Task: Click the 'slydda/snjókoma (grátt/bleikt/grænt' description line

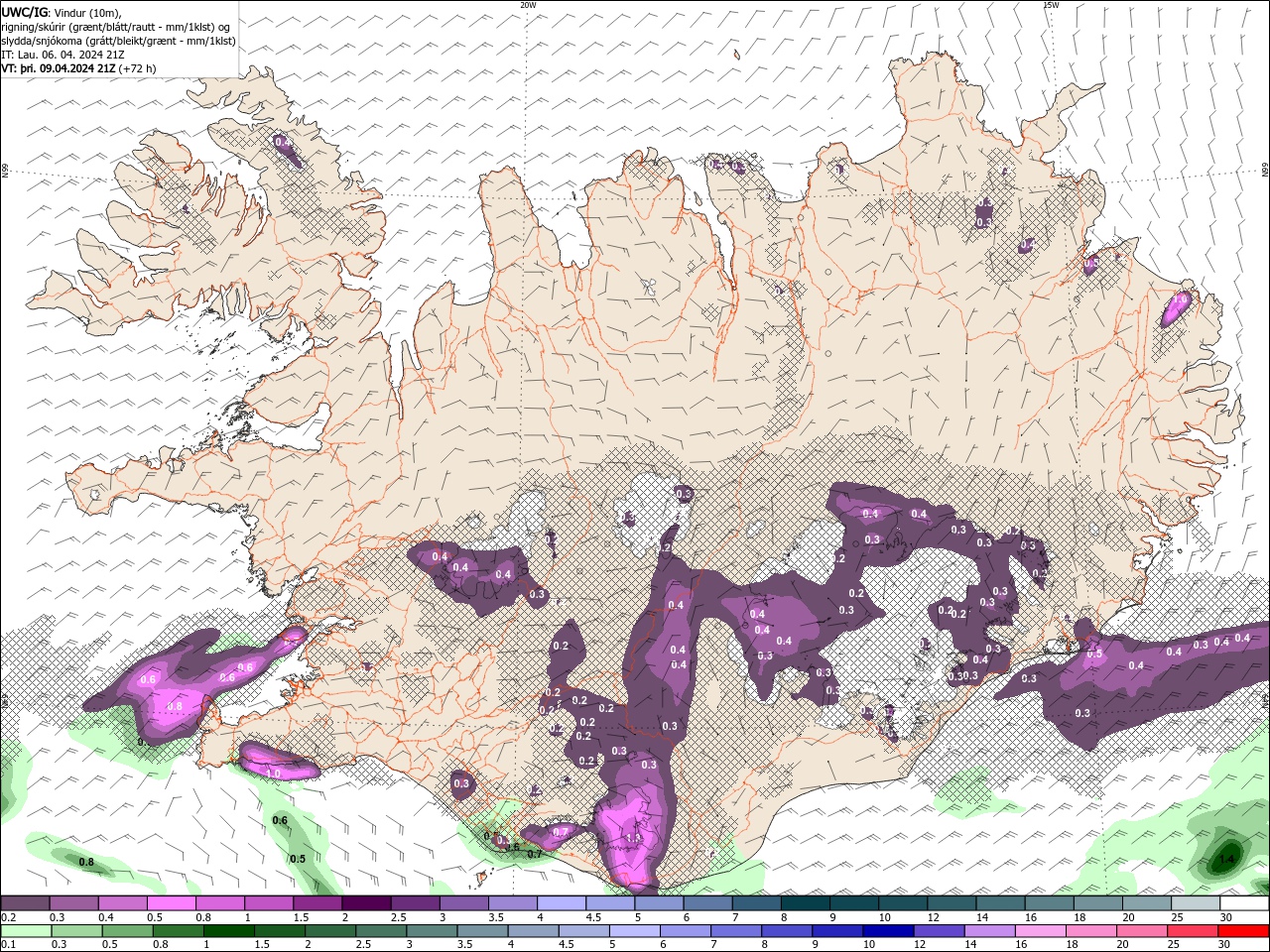Action: 119,41
